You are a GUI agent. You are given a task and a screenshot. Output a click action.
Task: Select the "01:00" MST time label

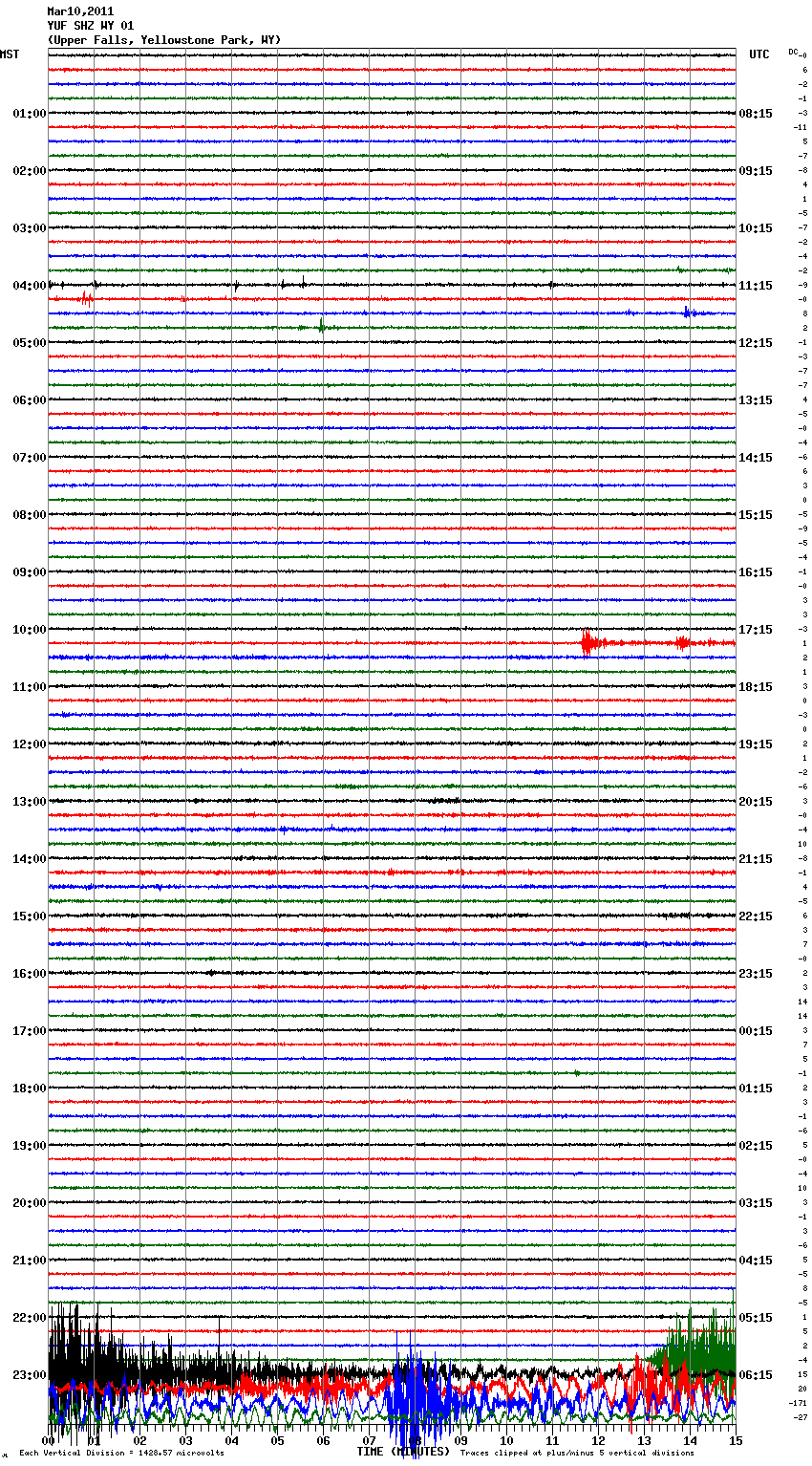(30, 114)
